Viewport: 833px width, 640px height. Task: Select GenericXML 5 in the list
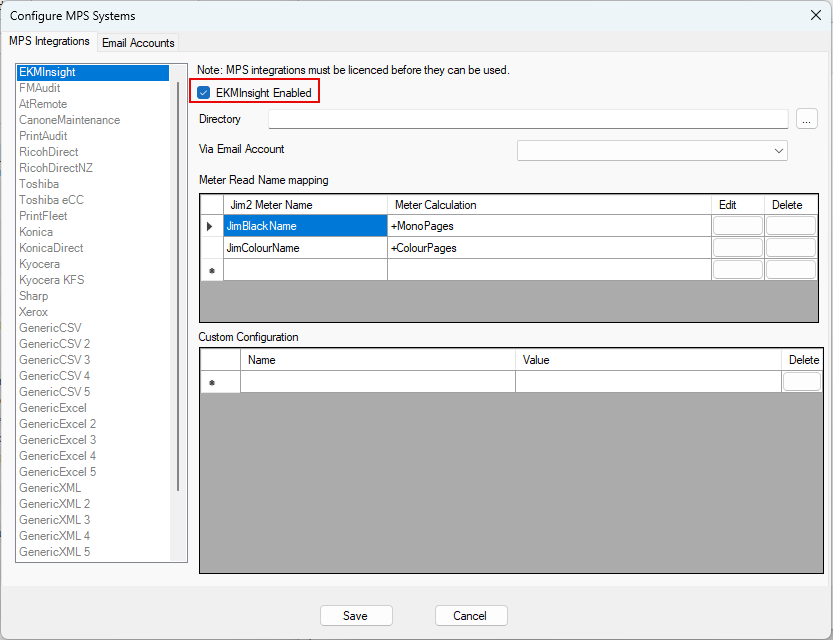point(93,552)
